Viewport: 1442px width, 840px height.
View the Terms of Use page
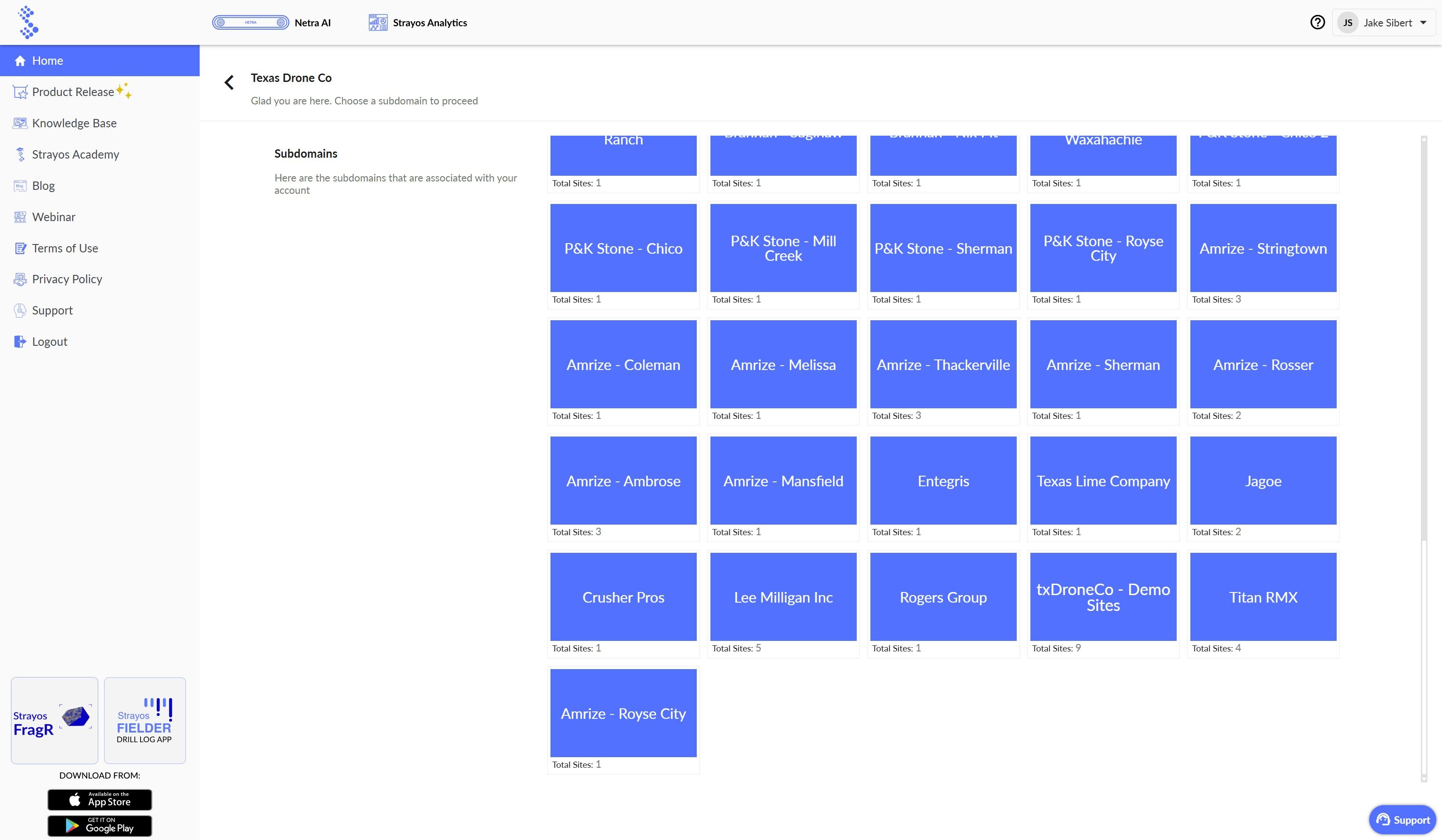100,248
